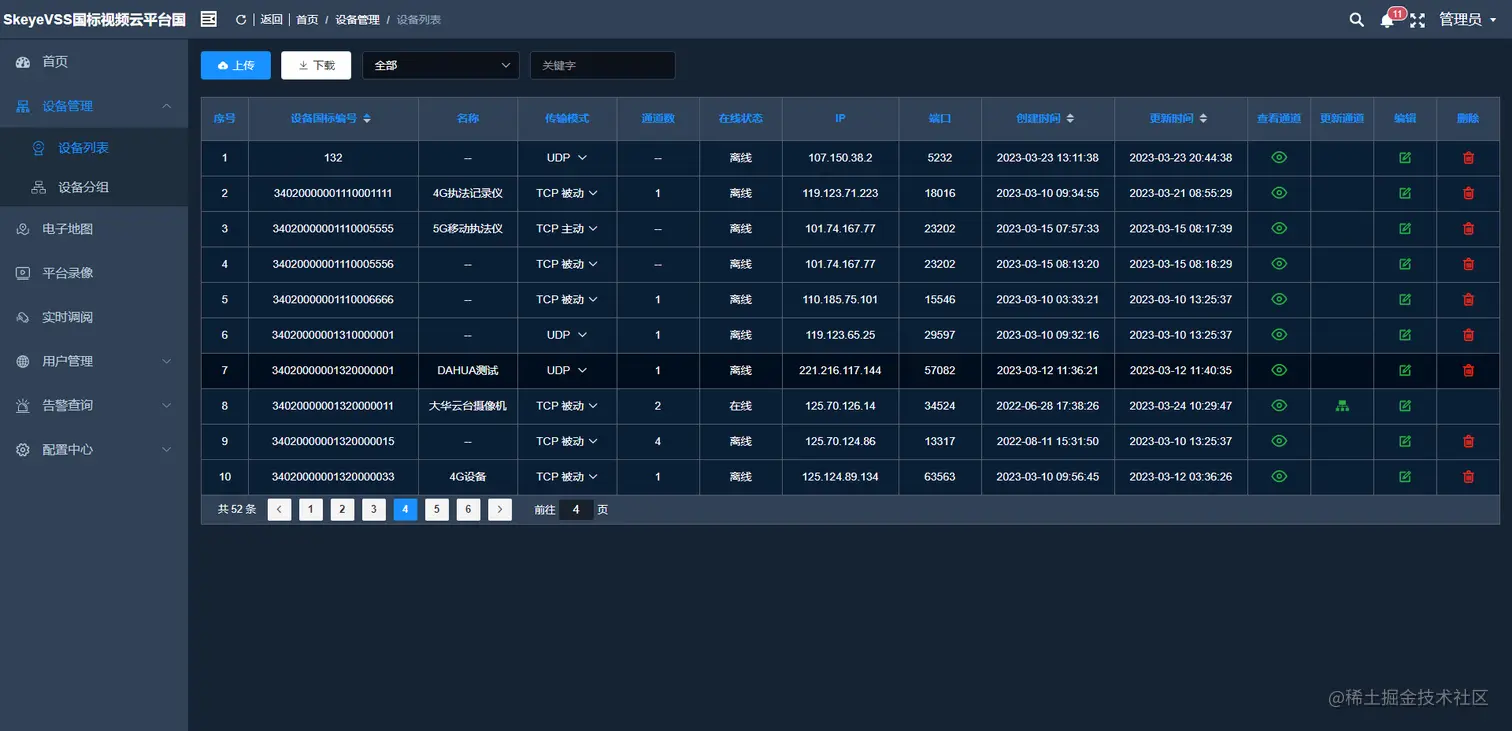Screen dimensions: 1512x731
Task: Delete the 4G设备 row
Action: pos(1468,476)
